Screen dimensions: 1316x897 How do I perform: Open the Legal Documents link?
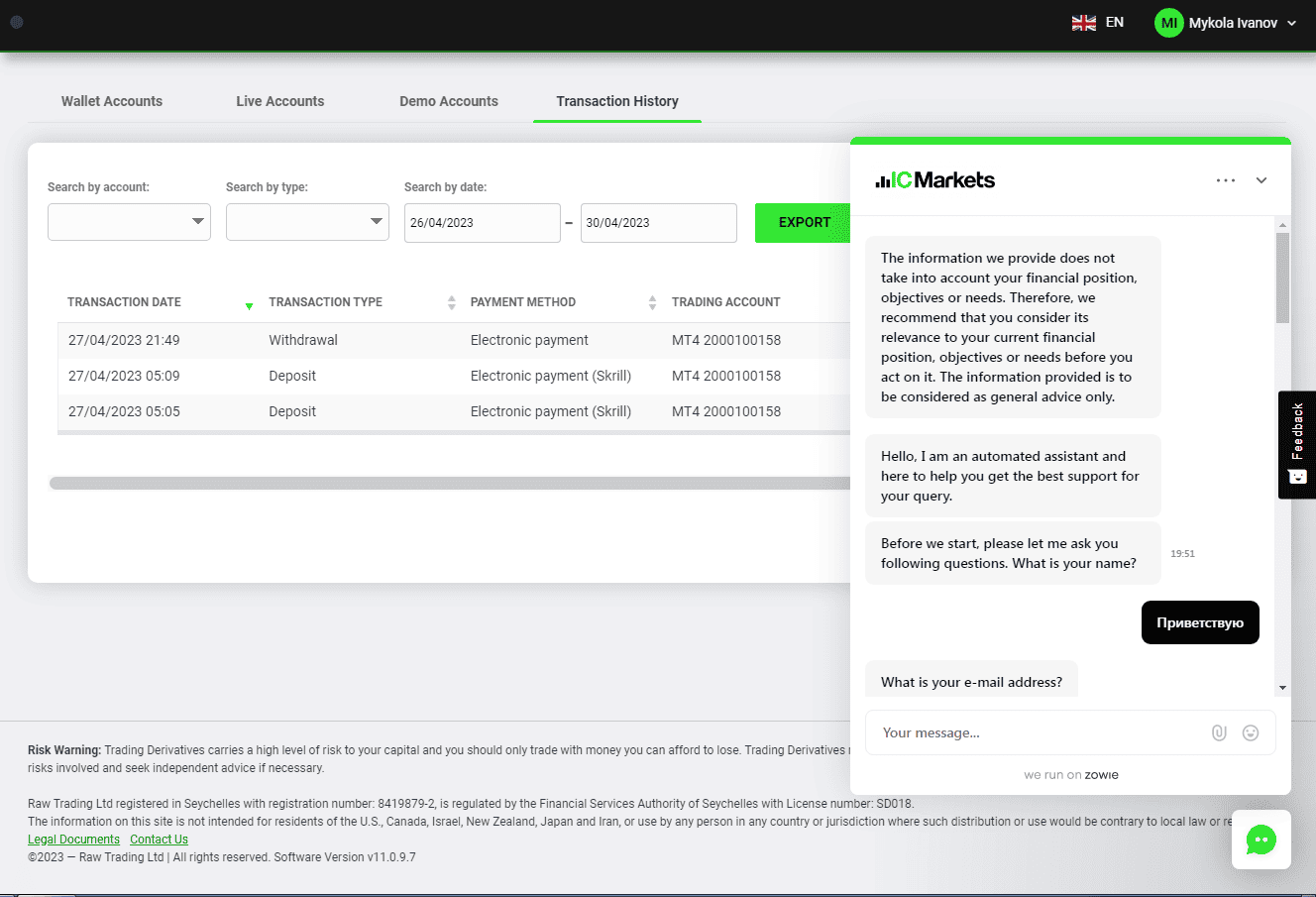pyautogui.click(x=73, y=840)
